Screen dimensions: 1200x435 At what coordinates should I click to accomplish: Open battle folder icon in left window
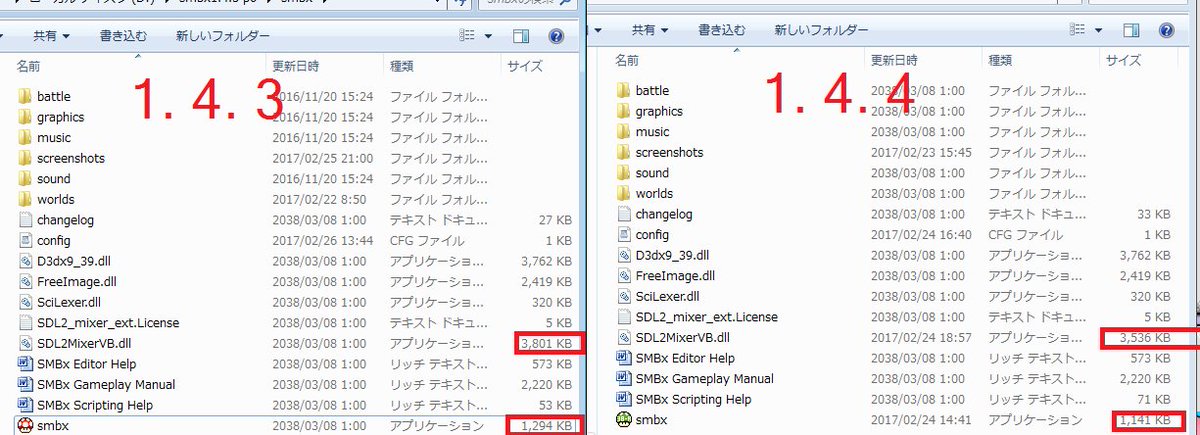coord(24,97)
